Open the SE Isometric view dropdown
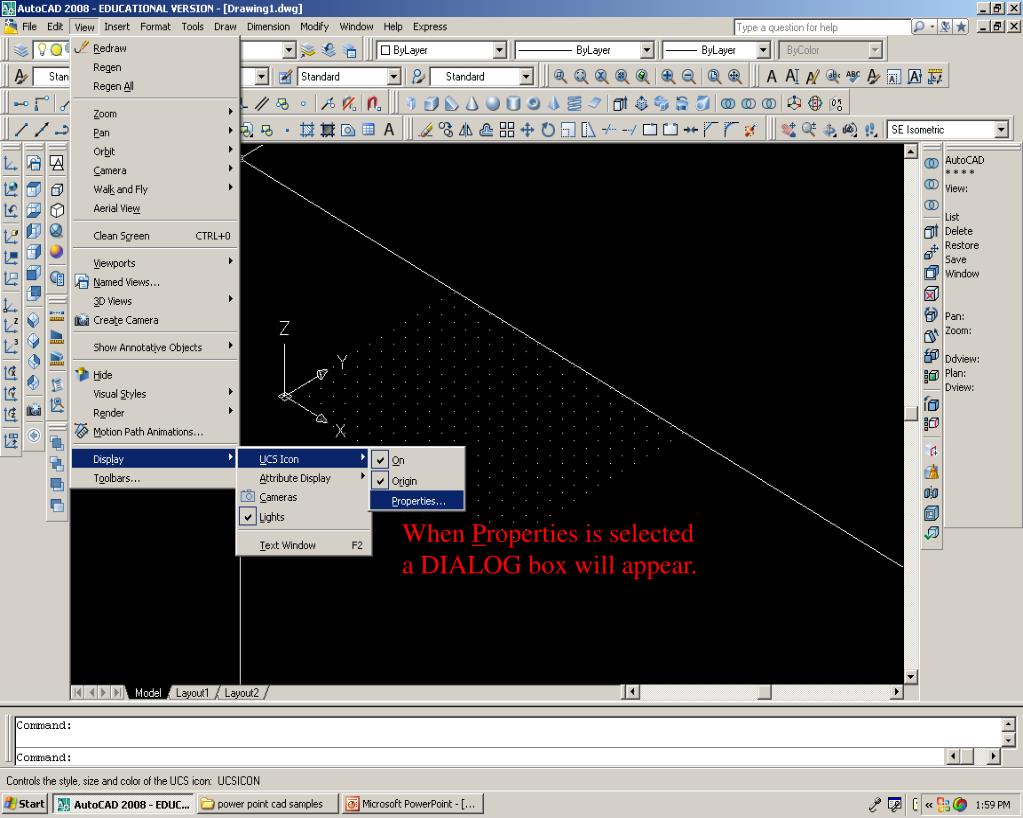1023x818 pixels. (1001, 130)
